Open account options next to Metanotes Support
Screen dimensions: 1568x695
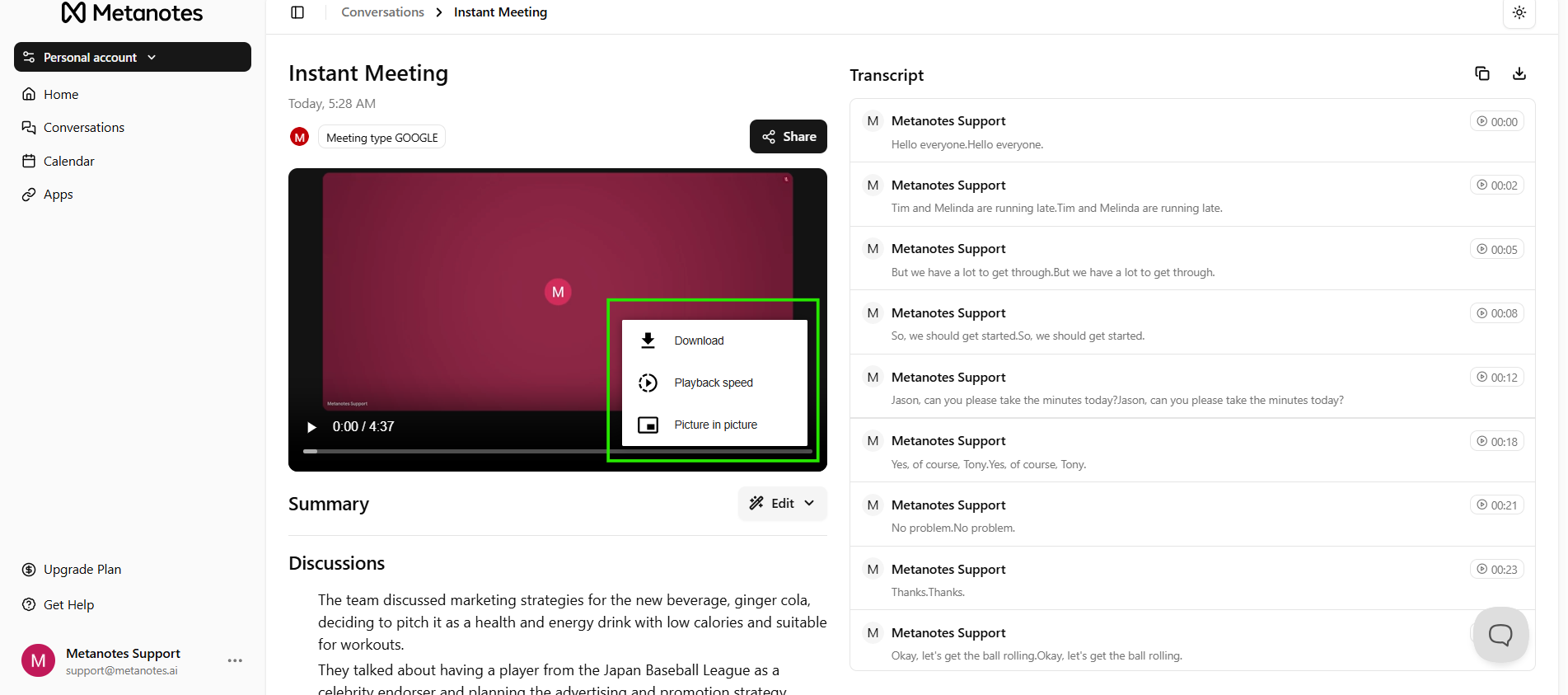235,660
